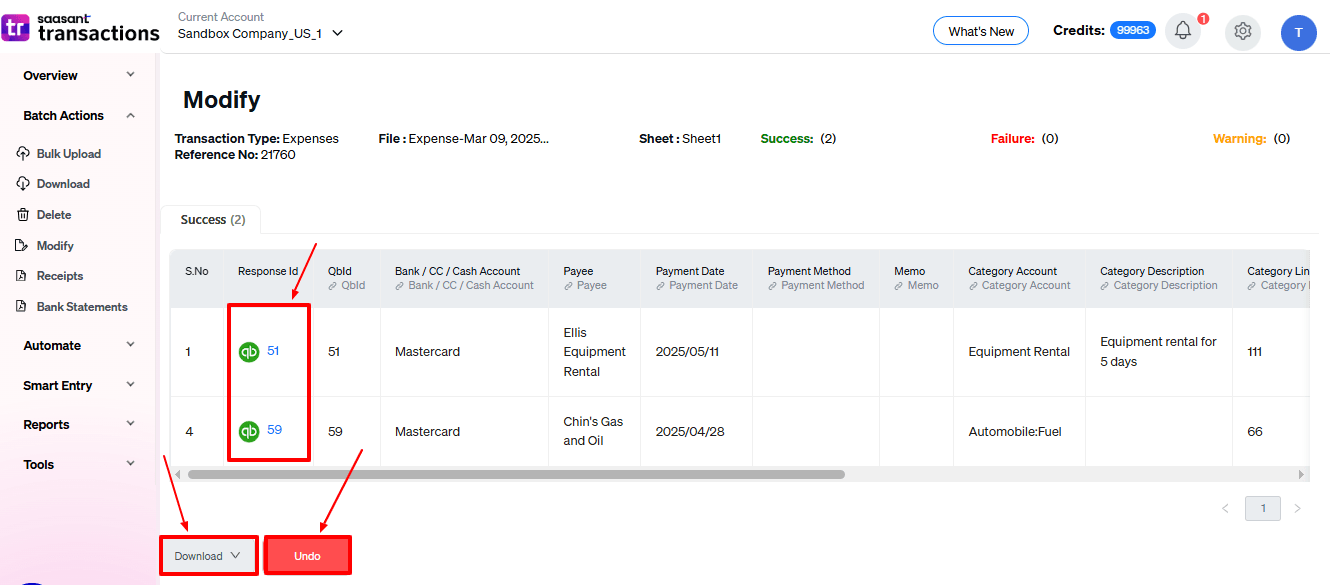Click QuickBooks icon for response 51

click(249, 352)
